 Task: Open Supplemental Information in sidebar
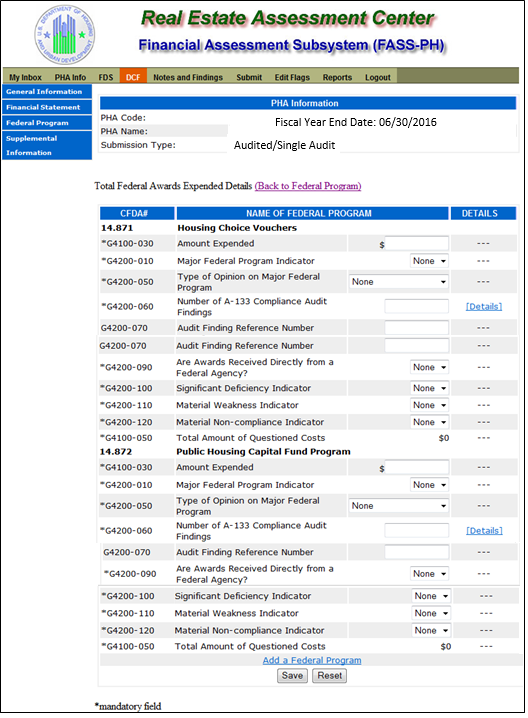click(47, 145)
